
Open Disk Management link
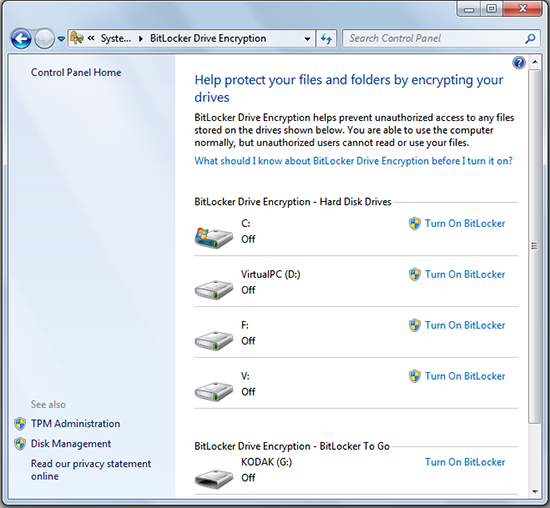tap(71, 443)
